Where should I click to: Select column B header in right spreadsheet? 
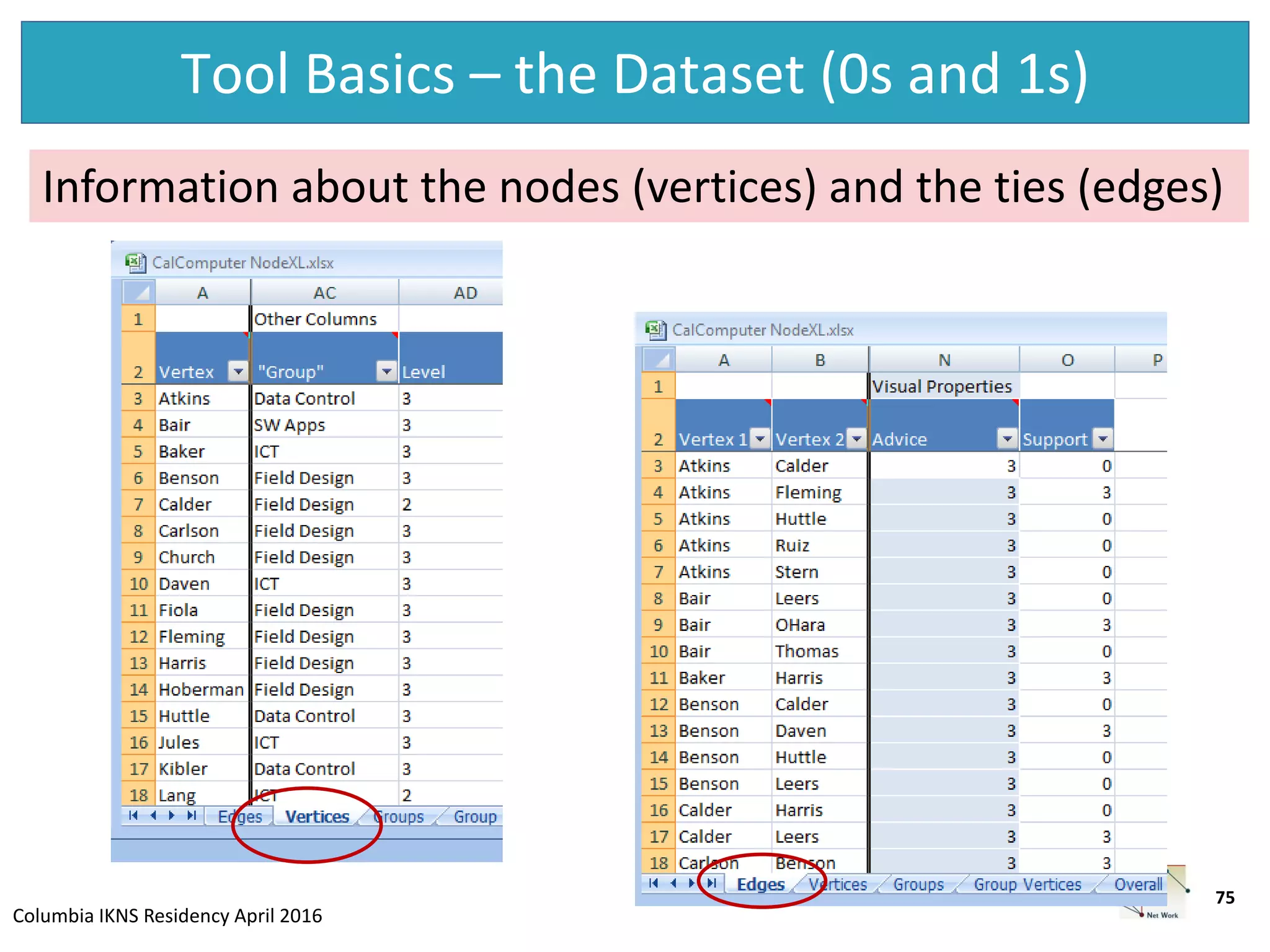(820, 360)
